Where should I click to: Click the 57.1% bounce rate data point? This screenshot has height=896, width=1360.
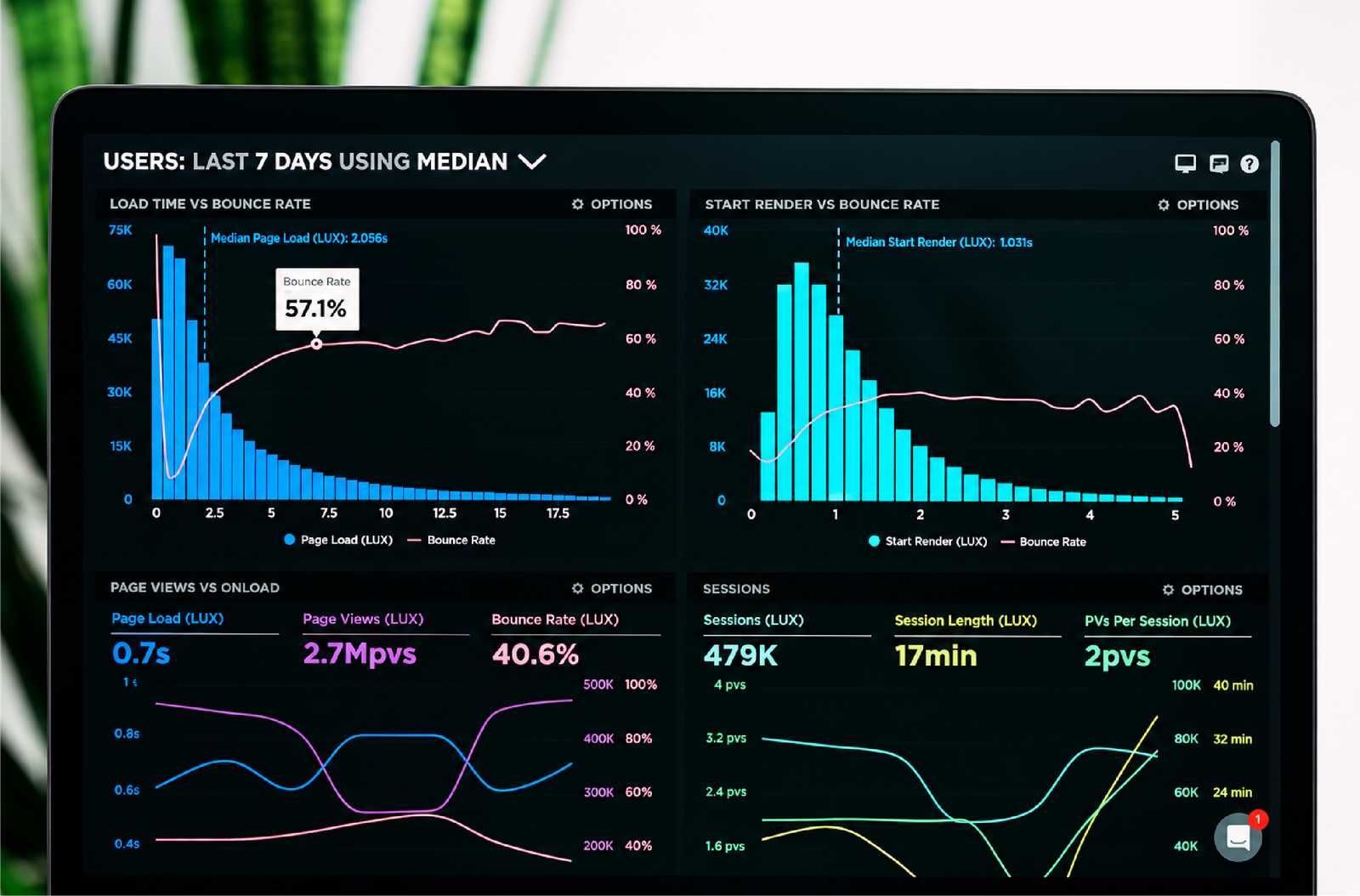click(x=316, y=344)
